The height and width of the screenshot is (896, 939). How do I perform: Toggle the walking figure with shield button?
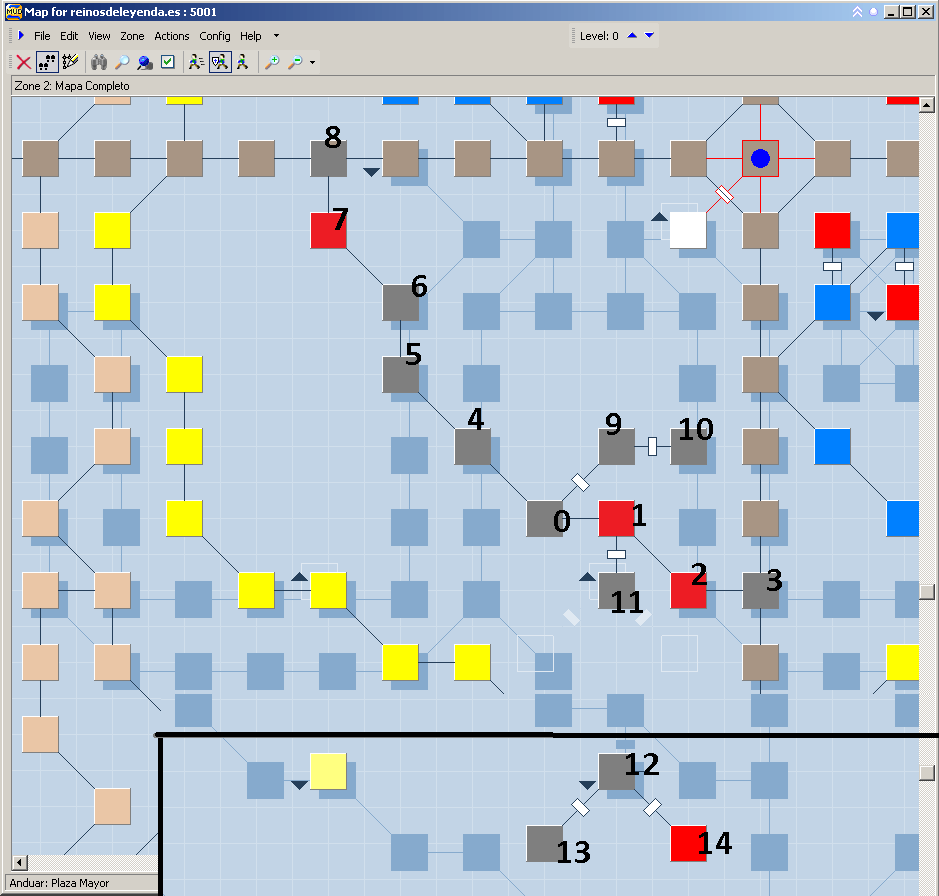coord(220,62)
